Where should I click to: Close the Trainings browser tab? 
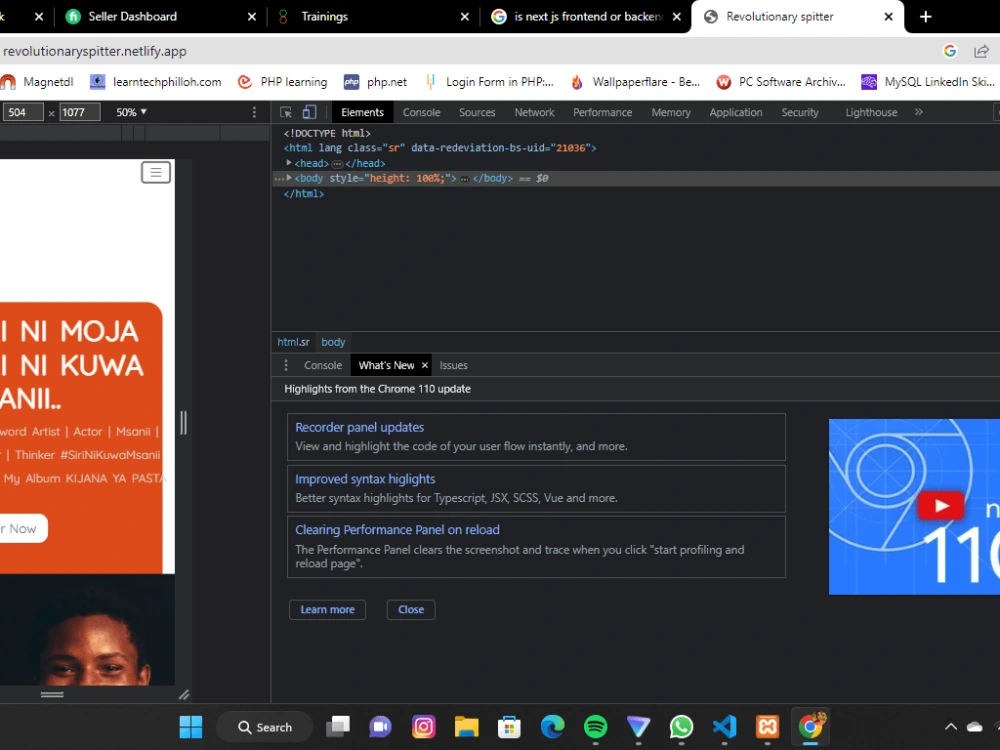[x=464, y=17]
